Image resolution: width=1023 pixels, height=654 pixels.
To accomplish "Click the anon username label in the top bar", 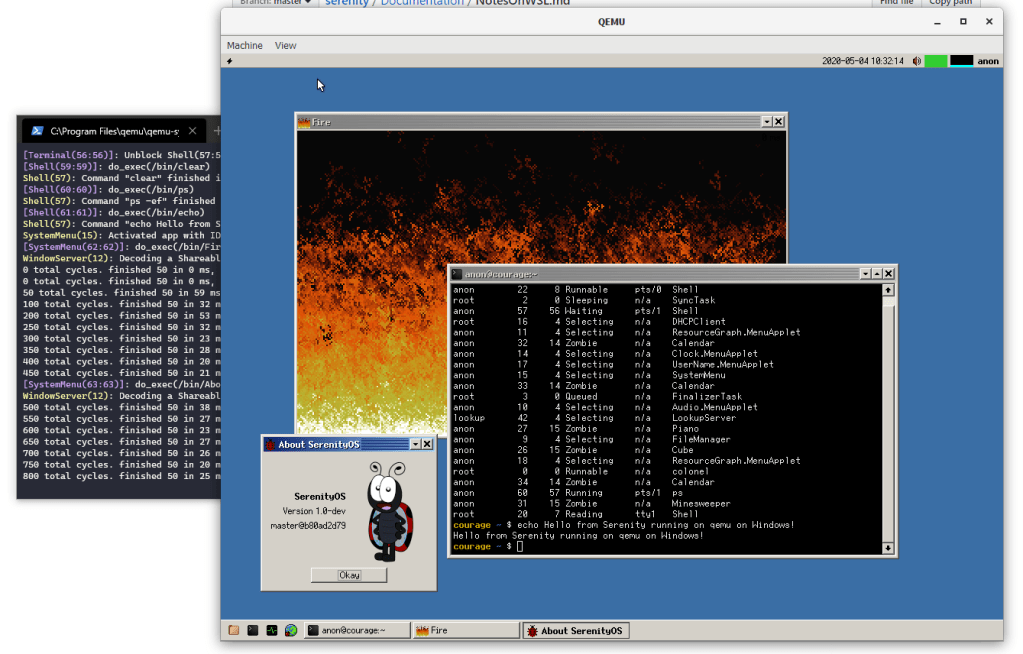I will click(x=988, y=60).
